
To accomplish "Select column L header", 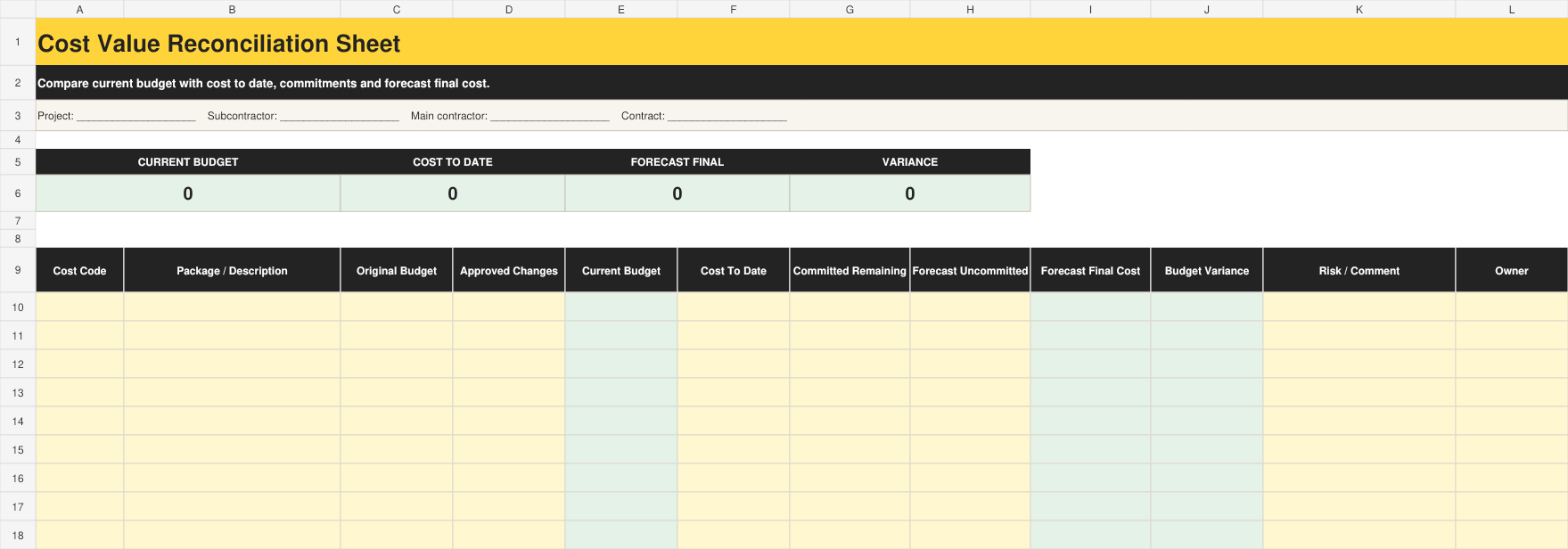I will coord(1512,9).
